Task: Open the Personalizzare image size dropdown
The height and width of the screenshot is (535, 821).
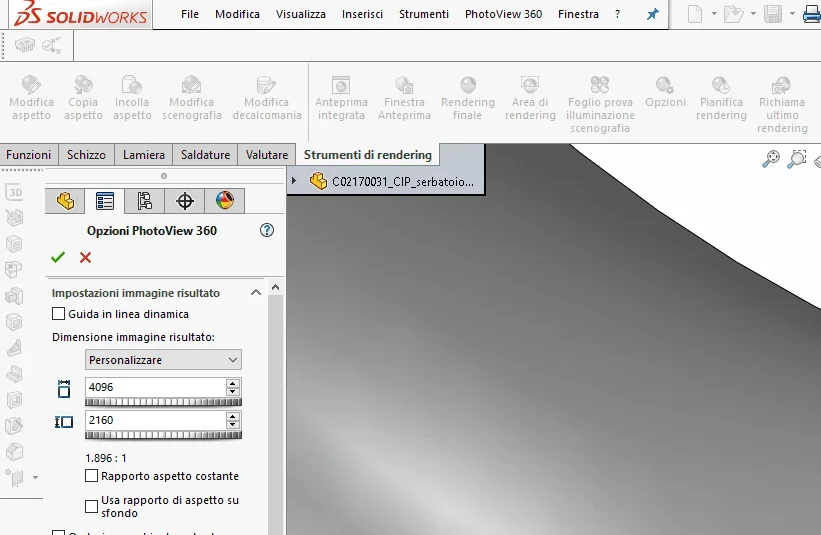Action: (x=163, y=360)
